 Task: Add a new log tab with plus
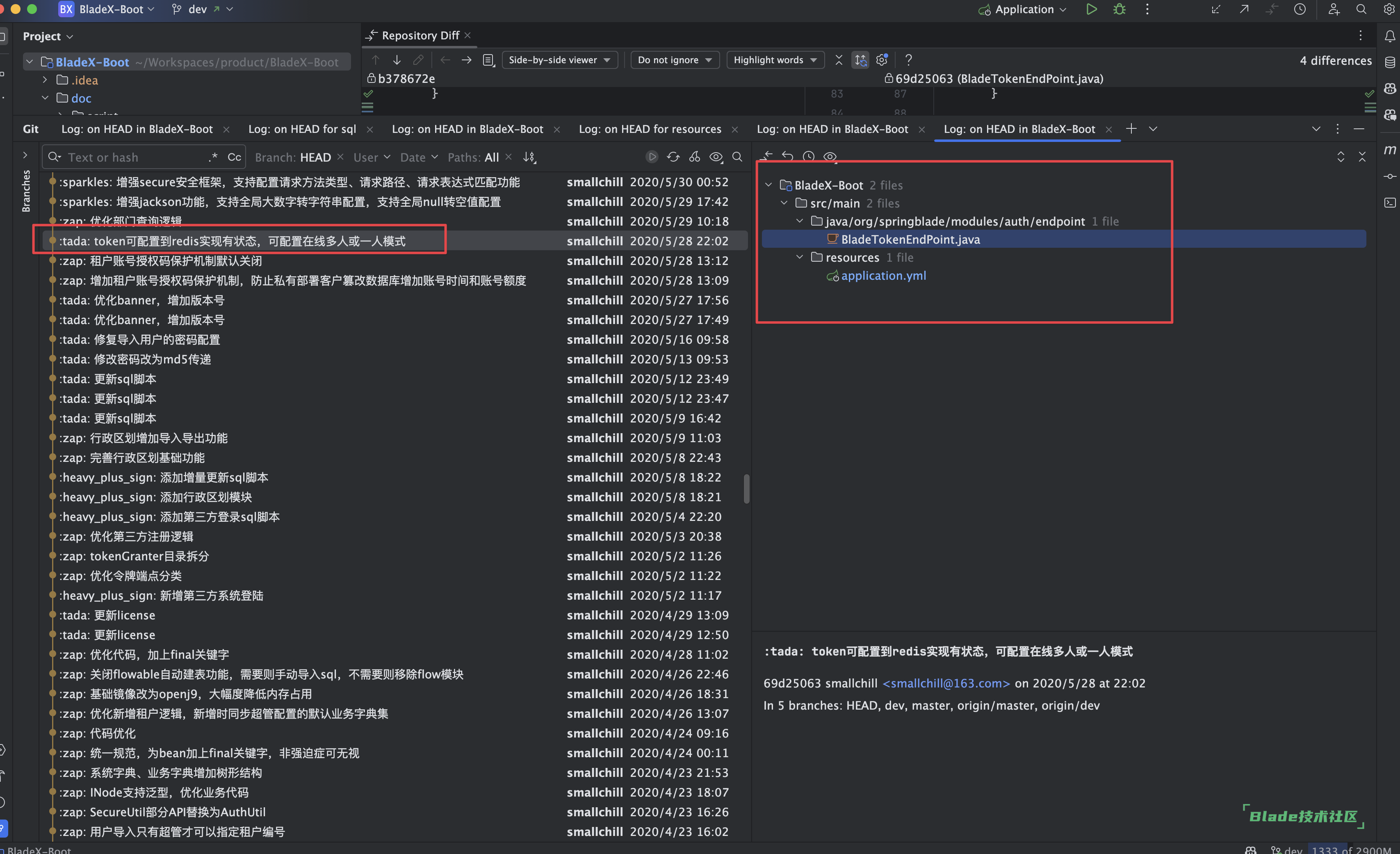pyautogui.click(x=1131, y=129)
